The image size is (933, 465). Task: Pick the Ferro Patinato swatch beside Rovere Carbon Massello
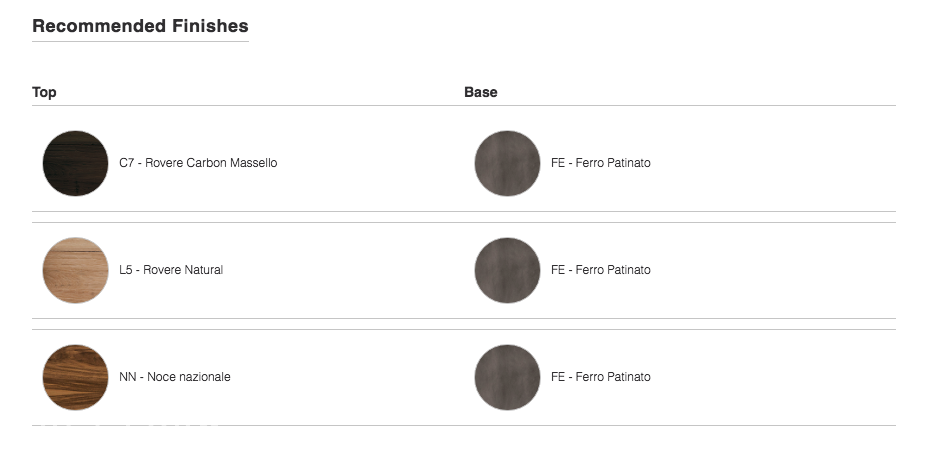[x=508, y=163]
